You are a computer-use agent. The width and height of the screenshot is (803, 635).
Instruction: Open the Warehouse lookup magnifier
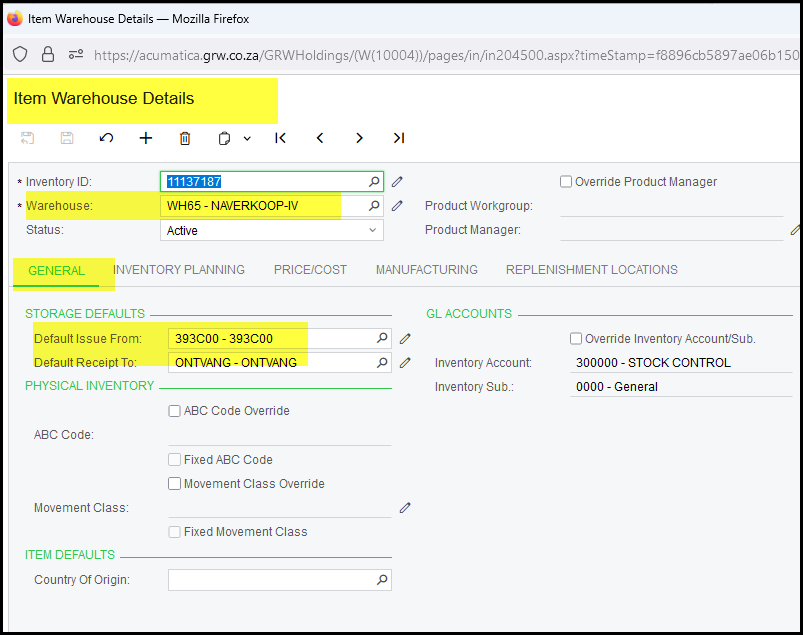[375, 206]
